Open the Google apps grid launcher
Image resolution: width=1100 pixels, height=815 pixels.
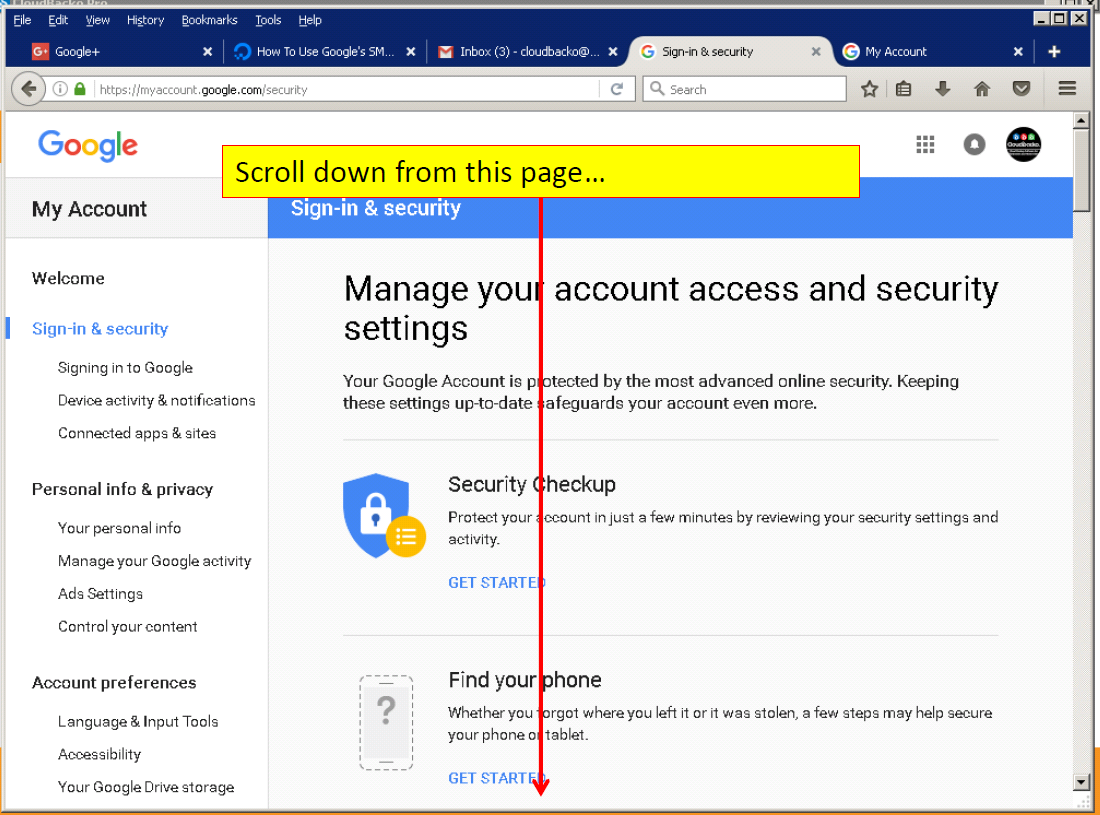point(925,144)
